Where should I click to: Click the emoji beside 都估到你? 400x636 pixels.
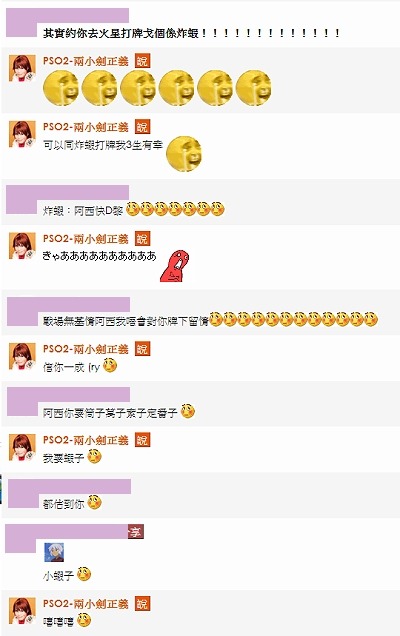pyautogui.click(x=94, y=503)
